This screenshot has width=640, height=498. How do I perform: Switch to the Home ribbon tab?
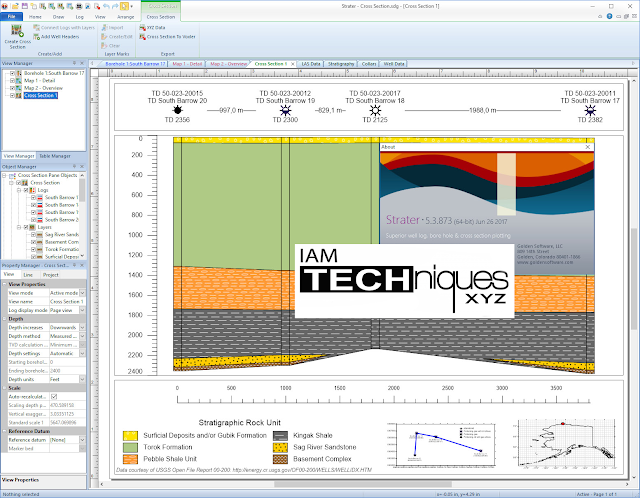pos(35,17)
